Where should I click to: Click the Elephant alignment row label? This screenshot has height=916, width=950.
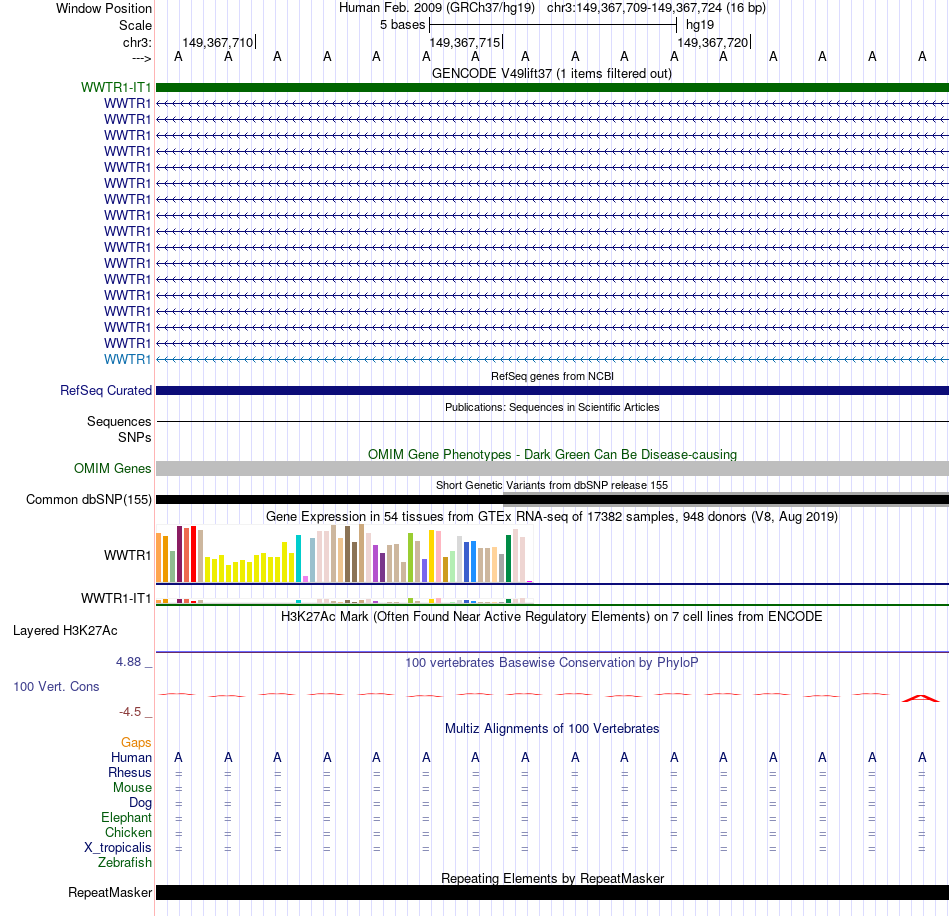(x=126, y=818)
